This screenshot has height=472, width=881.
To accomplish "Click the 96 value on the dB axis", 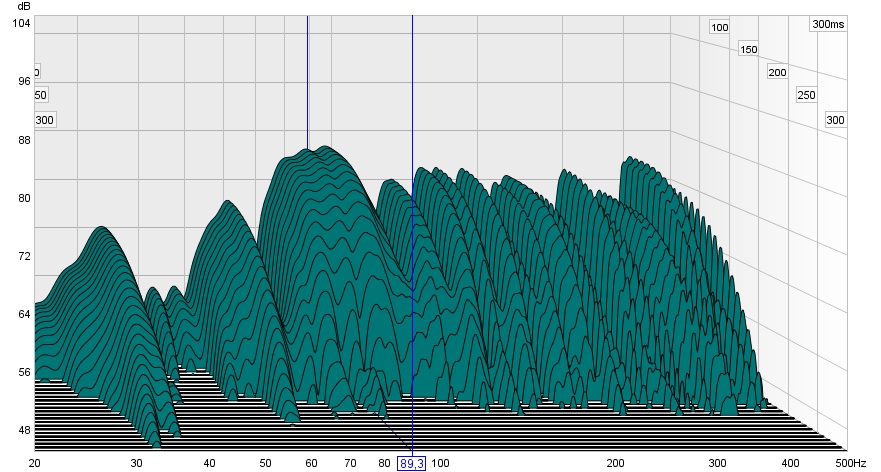I will pos(24,81).
